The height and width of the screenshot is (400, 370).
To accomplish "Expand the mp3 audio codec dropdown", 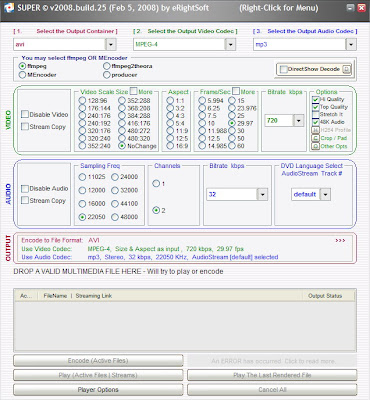I will click(351, 44).
